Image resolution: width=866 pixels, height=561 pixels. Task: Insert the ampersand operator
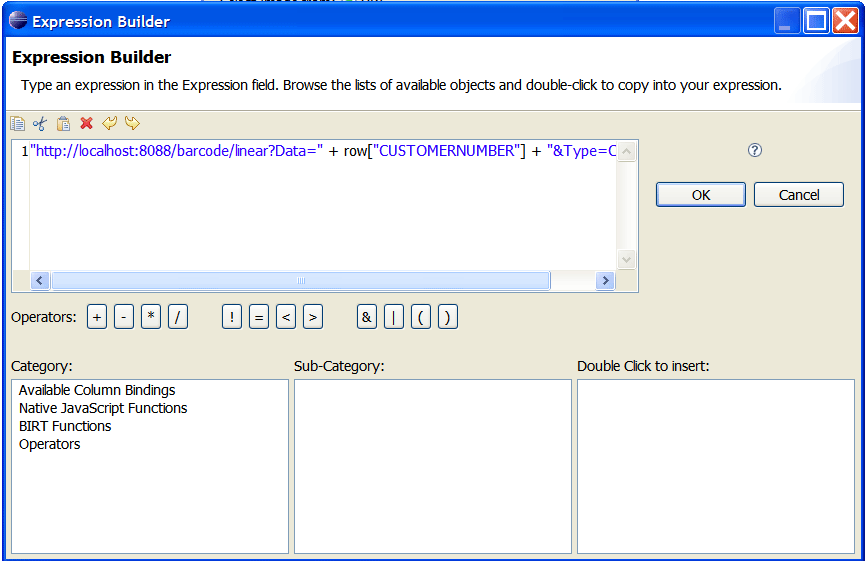point(367,317)
